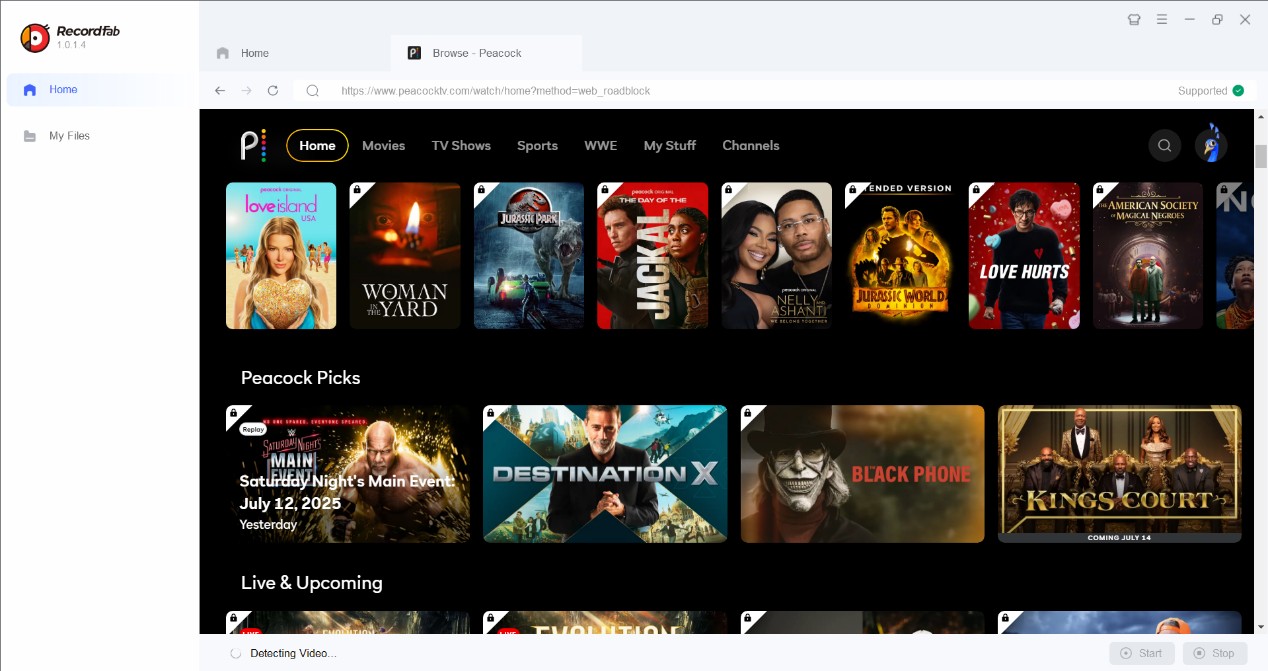Open TV Shows in Peacock navigation
This screenshot has width=1268, height=671.
pyautogui.click(x=461, y=145)
